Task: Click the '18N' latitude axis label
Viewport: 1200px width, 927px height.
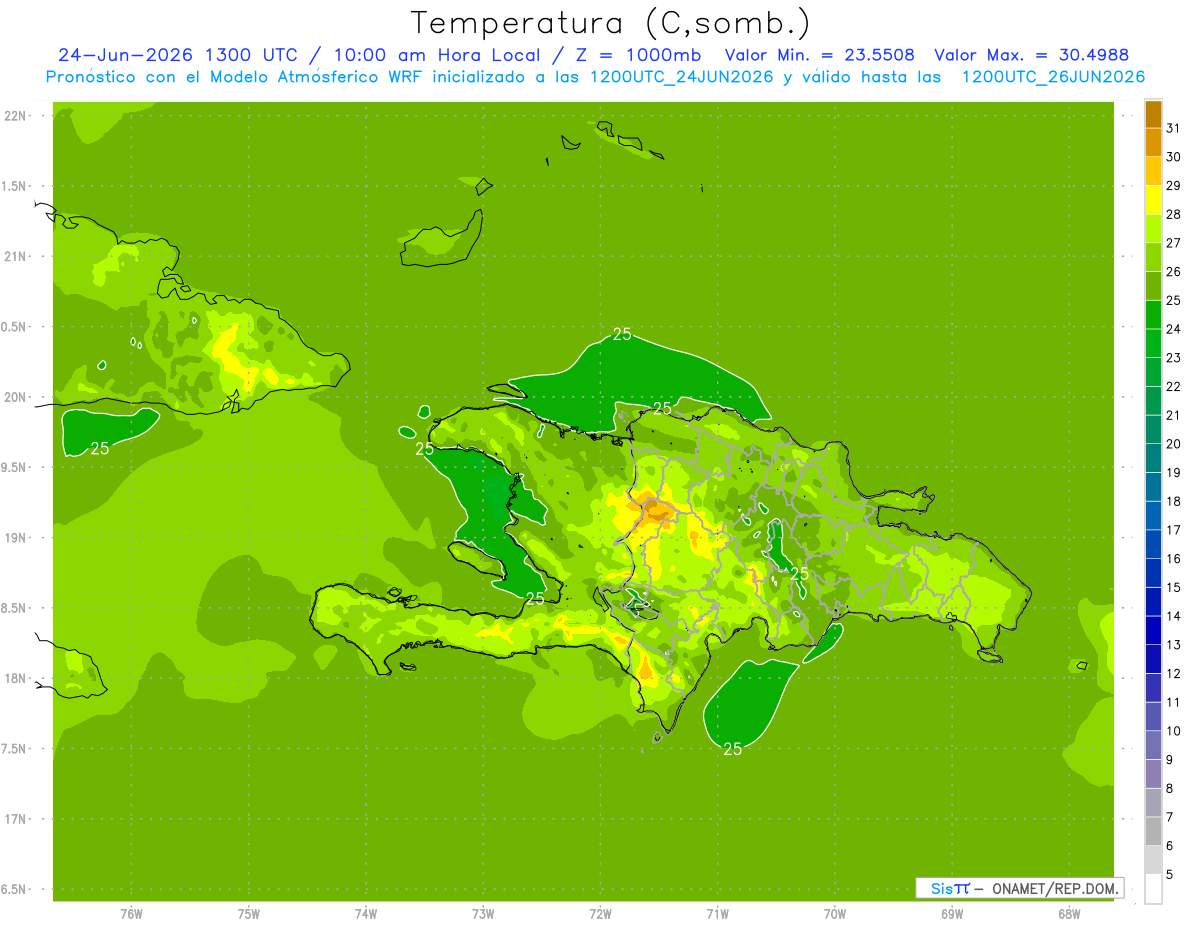Action: (x=16, y=678)
